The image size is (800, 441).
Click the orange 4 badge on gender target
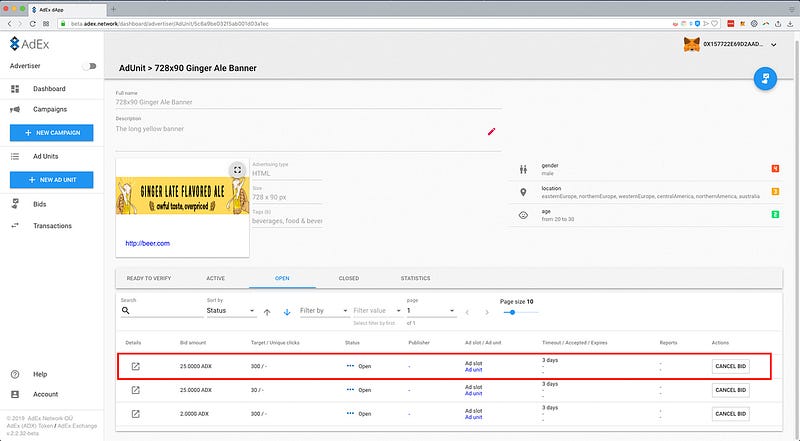pos(775,168)
